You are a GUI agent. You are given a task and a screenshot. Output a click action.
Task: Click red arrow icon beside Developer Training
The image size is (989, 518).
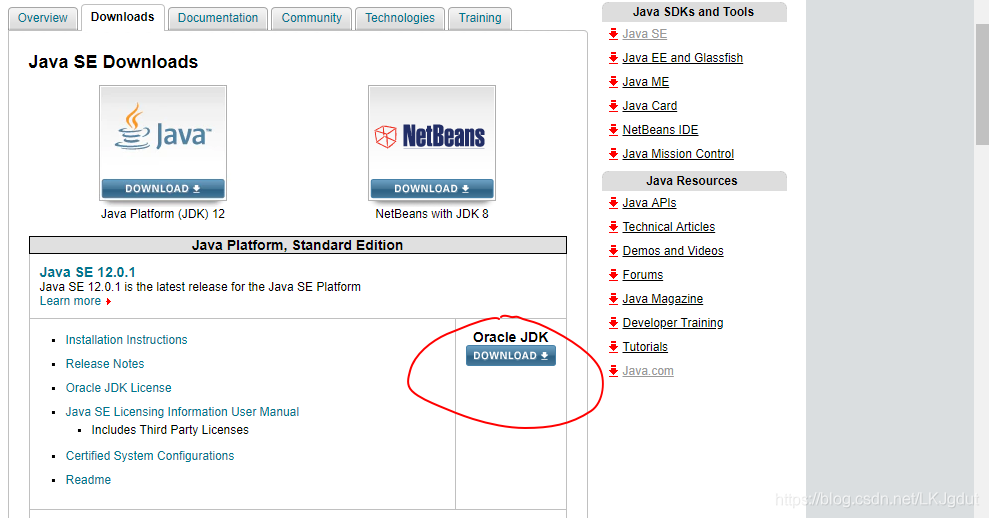pyautogui.click(x=613, y=323)
